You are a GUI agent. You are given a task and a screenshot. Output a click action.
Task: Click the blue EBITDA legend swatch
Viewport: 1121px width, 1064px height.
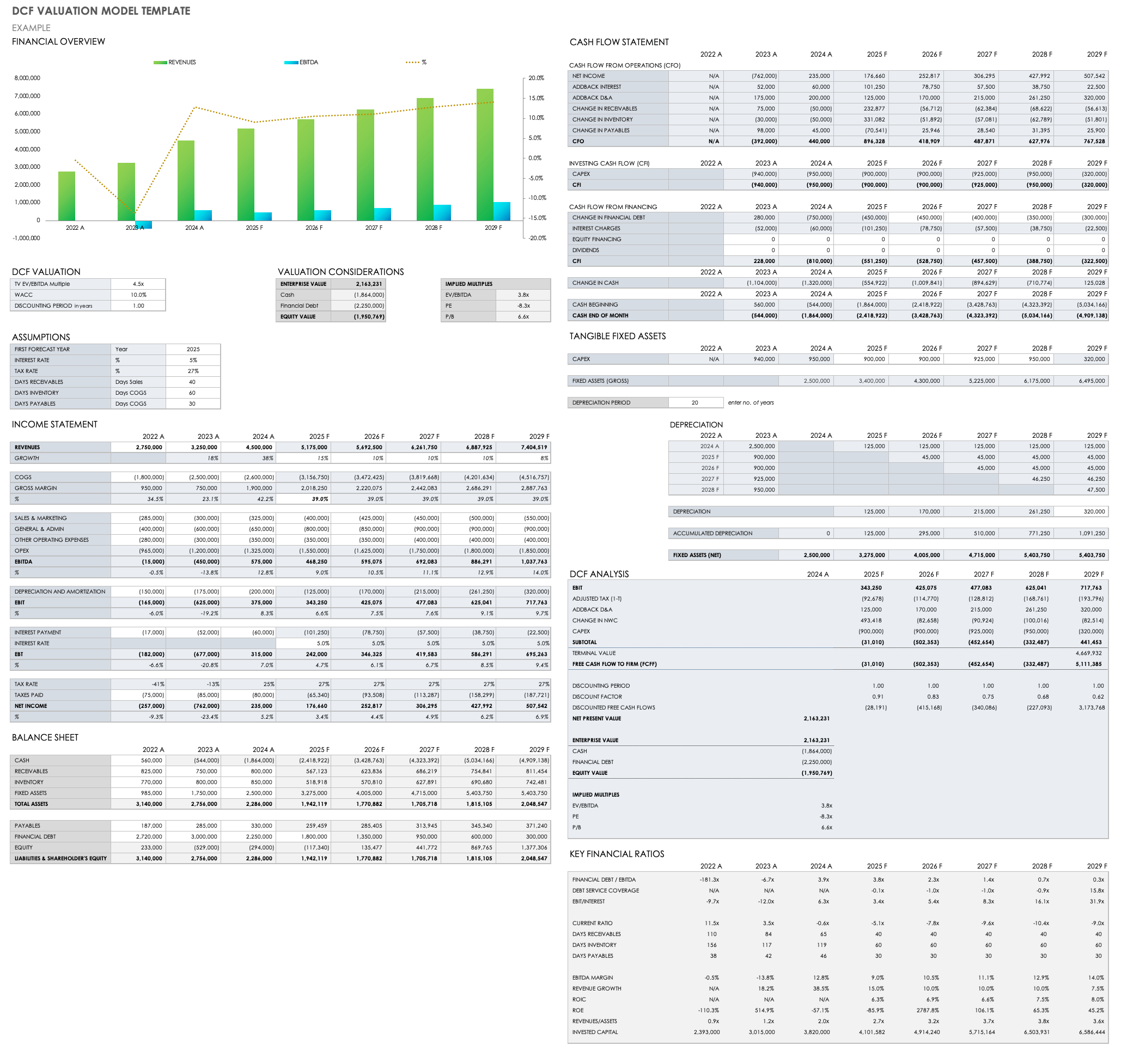pos(291,63)
